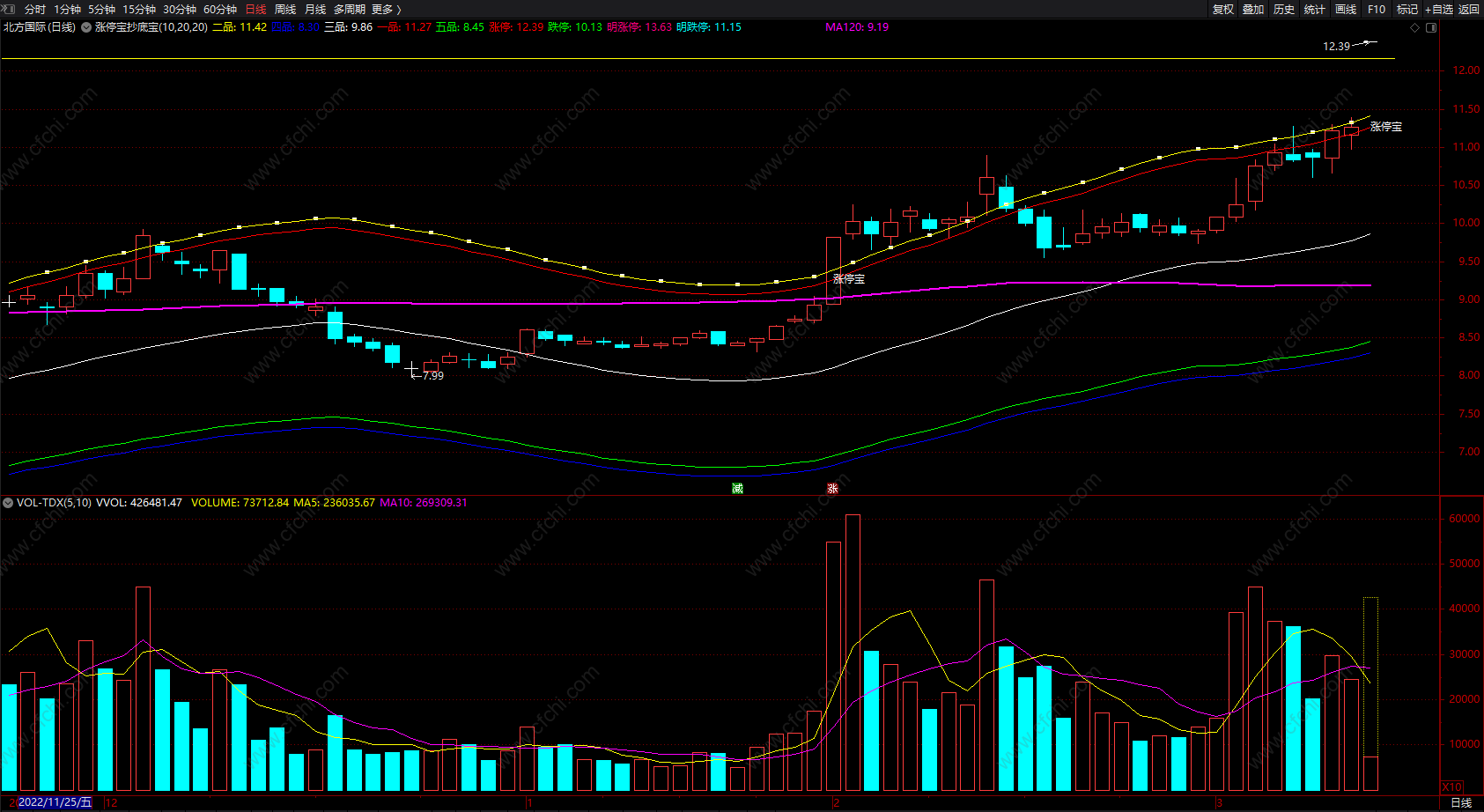Open main indicator dropdown next to 涨停宝抄底宝

point(86,27)
